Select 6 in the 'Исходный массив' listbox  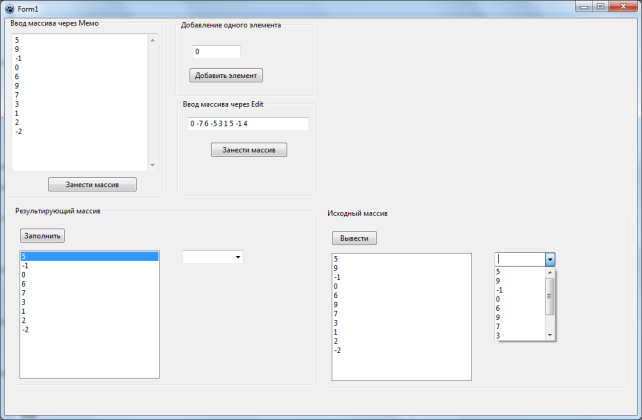point(401,296)
